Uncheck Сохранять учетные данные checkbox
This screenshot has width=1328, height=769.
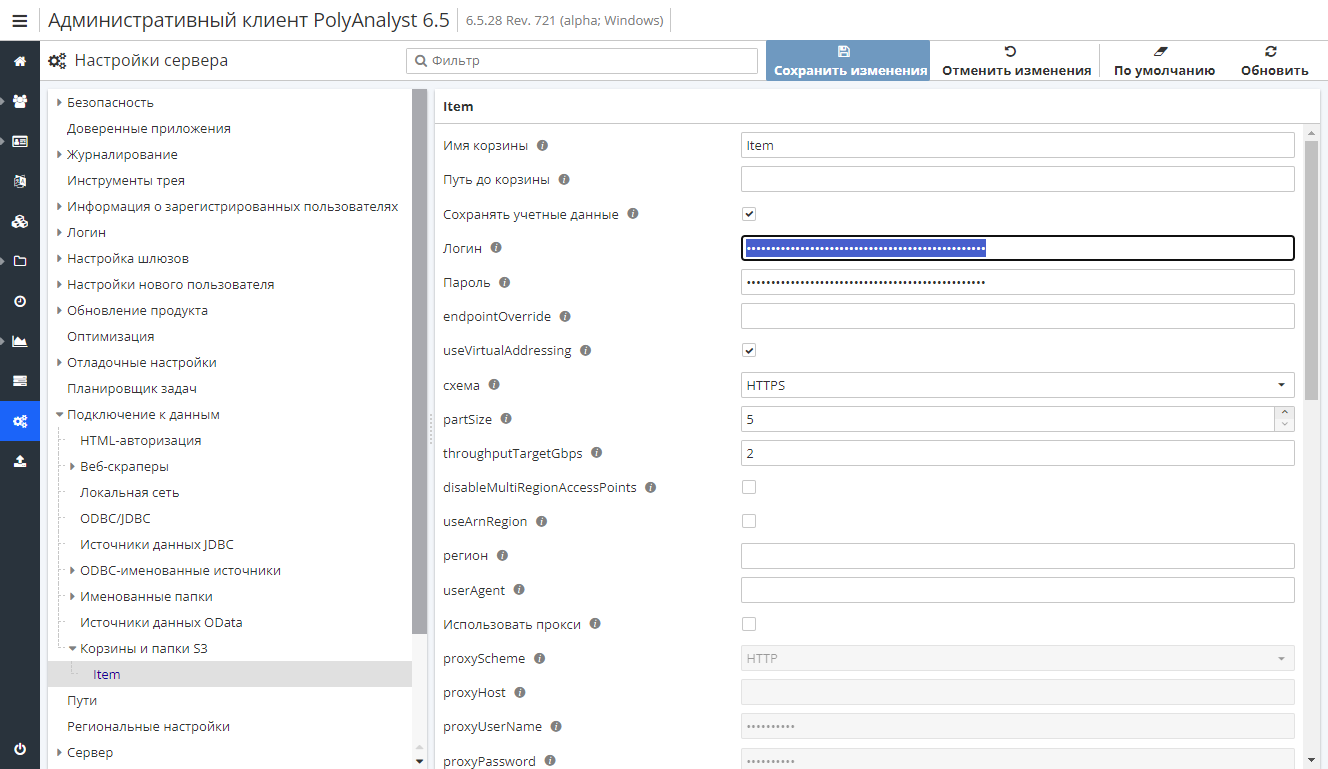tap(749, 214)
